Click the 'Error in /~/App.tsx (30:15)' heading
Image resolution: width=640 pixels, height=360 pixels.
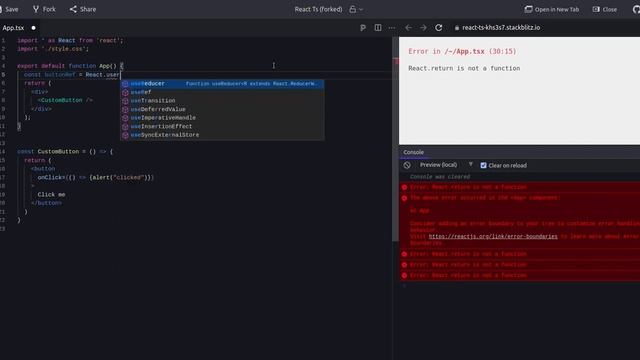(462, 51)
